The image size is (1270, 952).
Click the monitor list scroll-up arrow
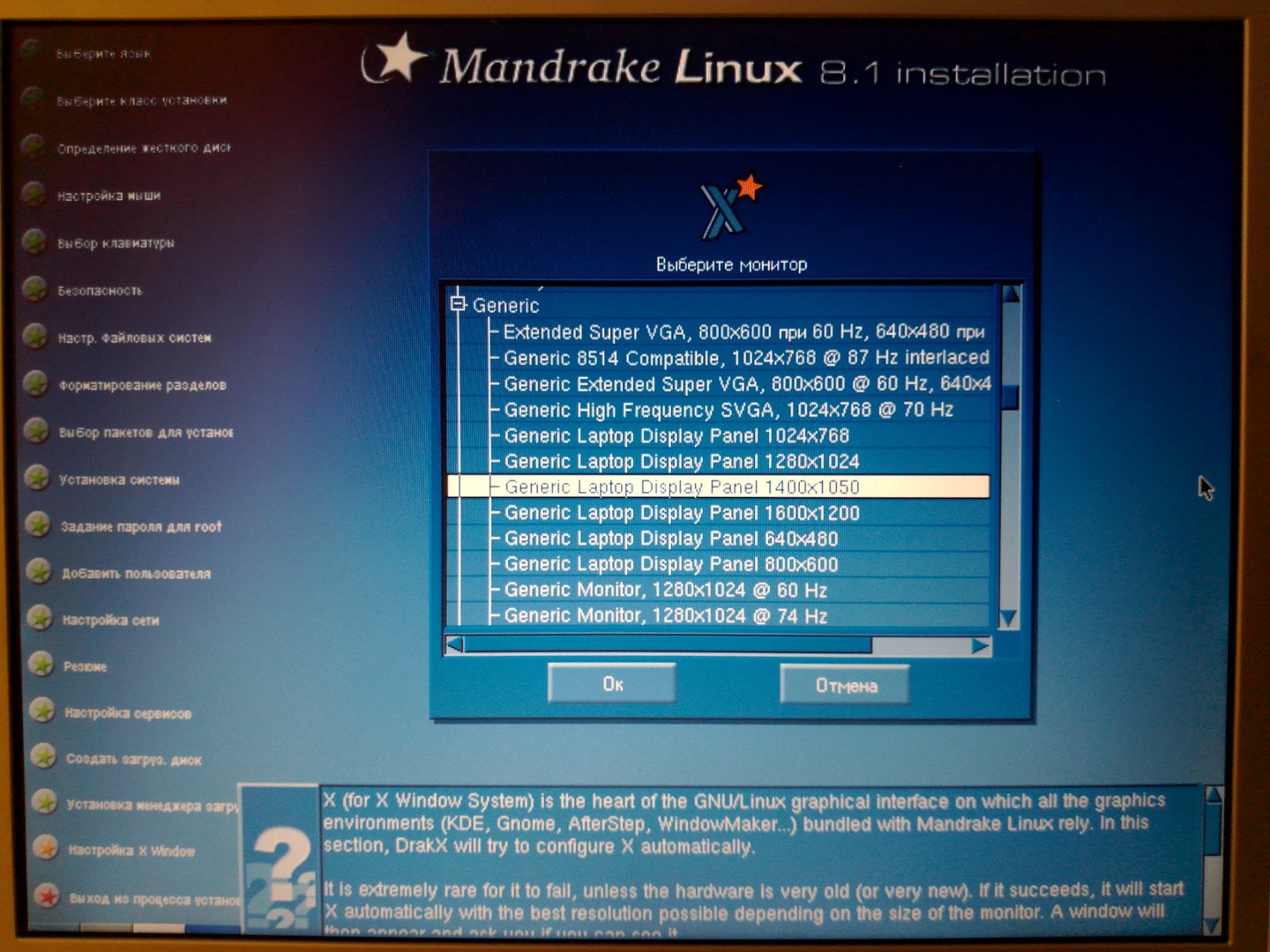coord(1011,294)
